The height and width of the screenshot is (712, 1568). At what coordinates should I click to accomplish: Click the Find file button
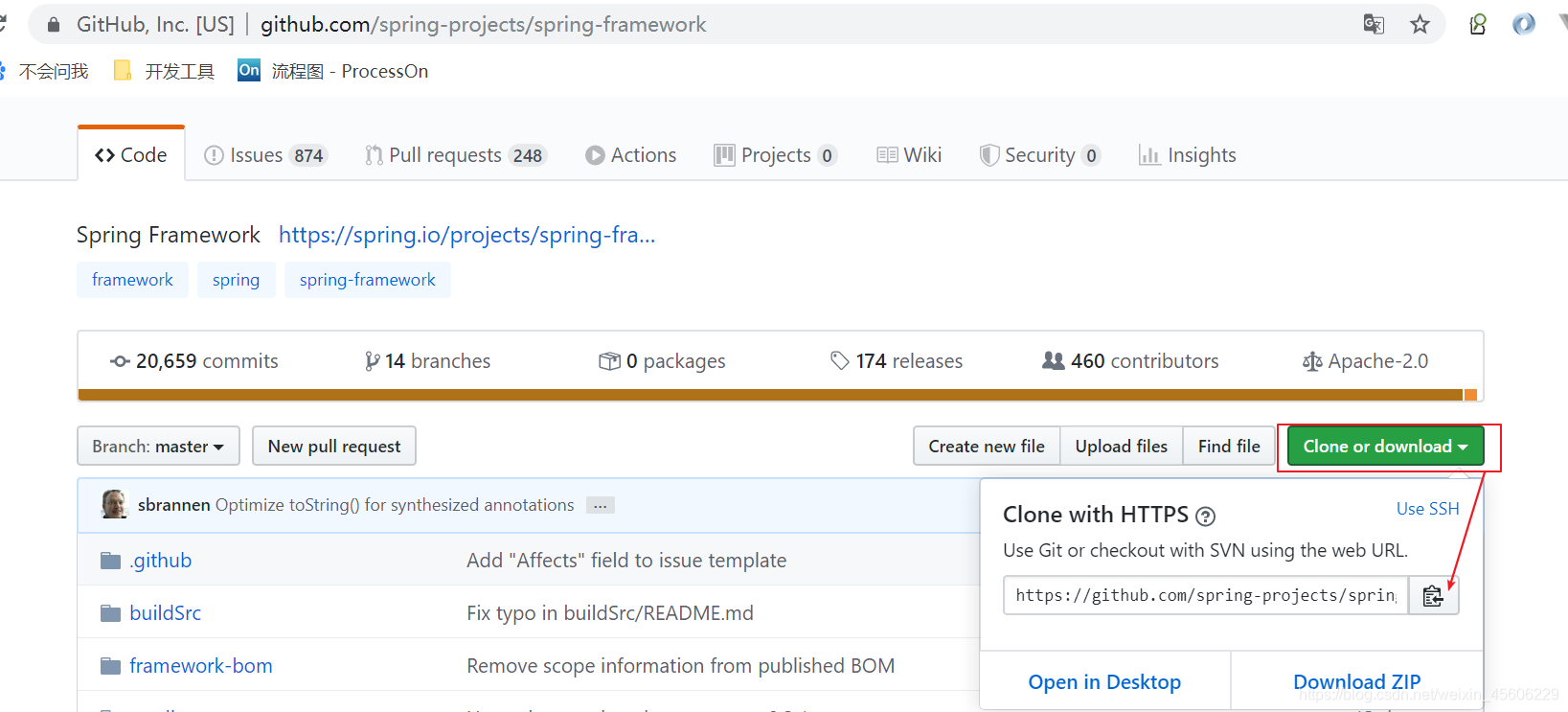click(x=1229, y=446)
